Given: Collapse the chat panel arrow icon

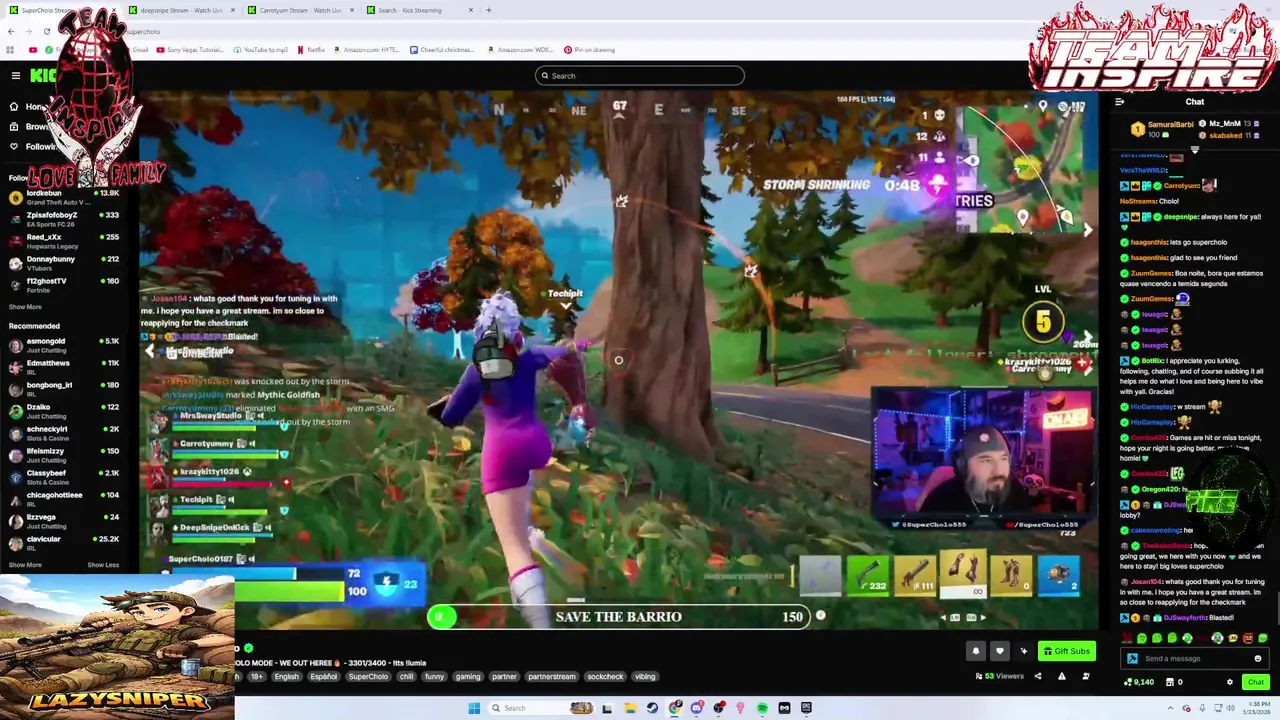Looking at the screenshot, I should coord(1119,102).
